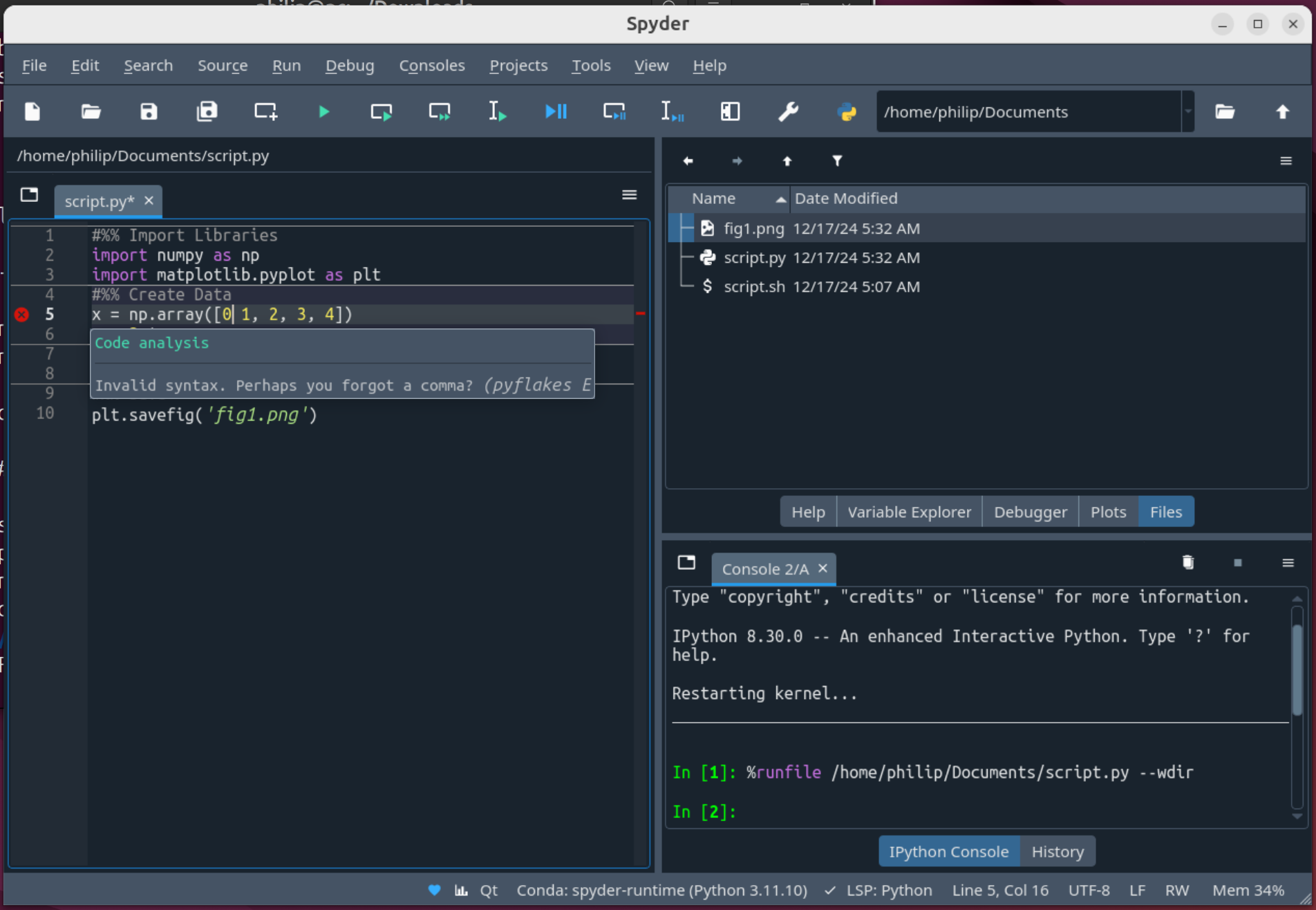Image resolution: width=1316 pixels, height=910 pixels.
Task: Open the Files pane options menu
Action: (1286, 161)
